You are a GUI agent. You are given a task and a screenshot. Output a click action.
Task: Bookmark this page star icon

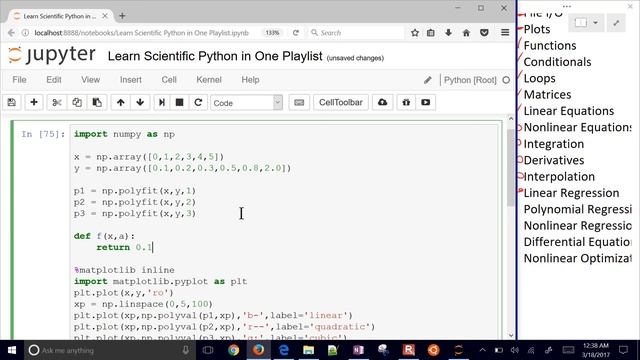pyautogui.click(x=415, y=33)
